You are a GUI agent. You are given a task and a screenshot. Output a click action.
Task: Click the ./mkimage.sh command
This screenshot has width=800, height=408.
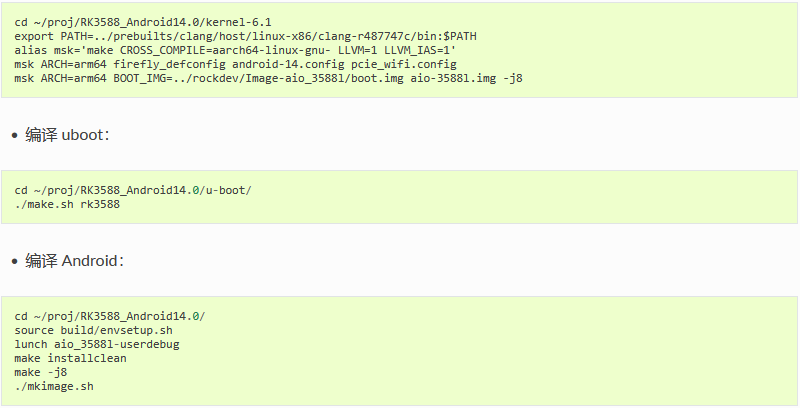click(x=54, y=386)
